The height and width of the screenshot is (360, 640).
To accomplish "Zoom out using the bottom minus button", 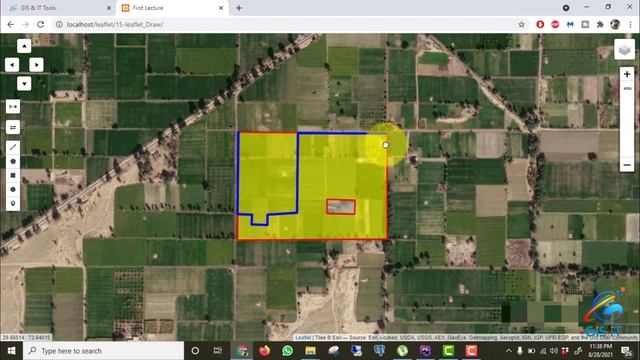I will point(627,165).
